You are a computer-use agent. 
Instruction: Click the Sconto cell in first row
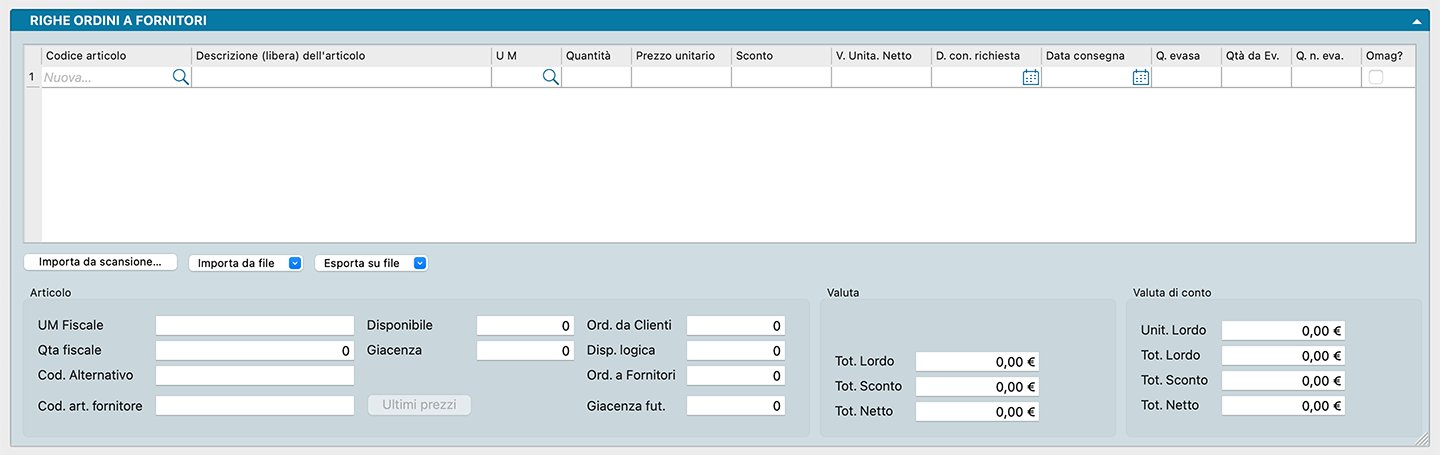[x=780, y=77]
